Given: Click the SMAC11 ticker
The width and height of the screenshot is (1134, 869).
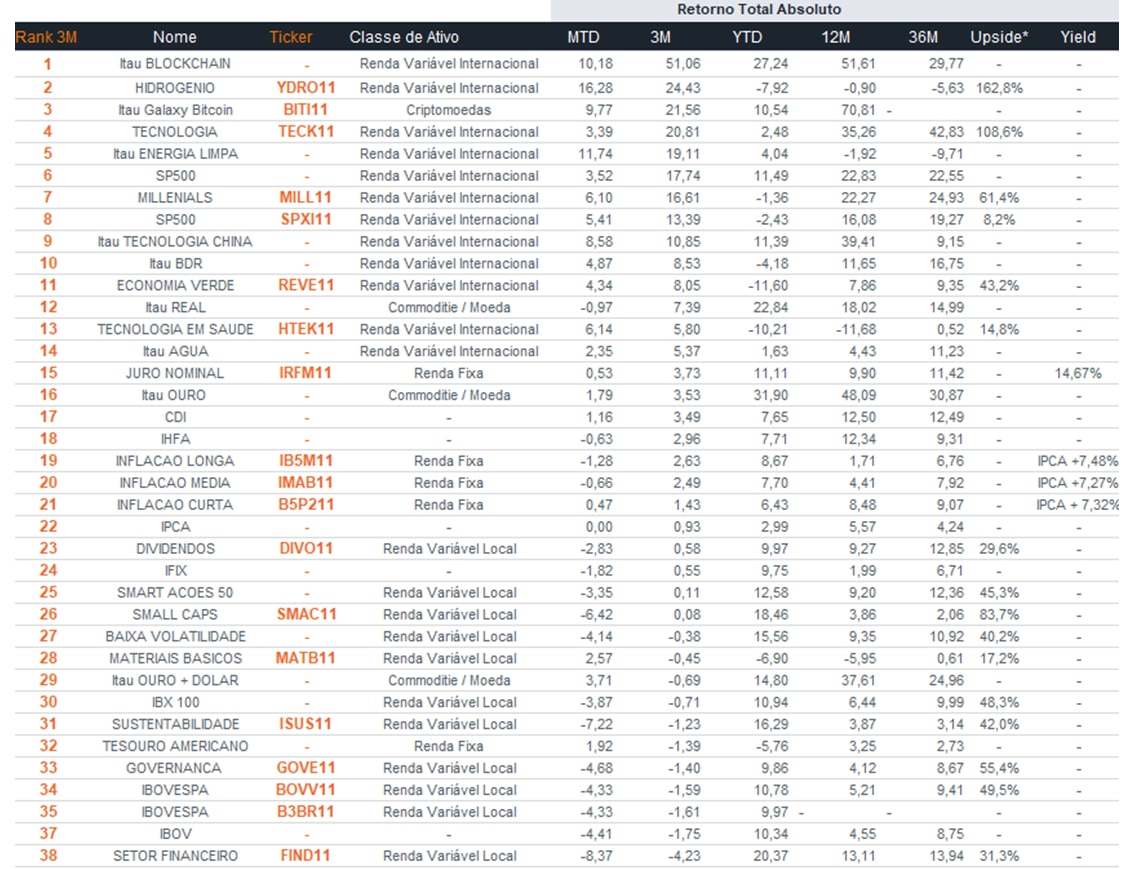Looking at the screenshot, I should (x=306, y=614).
